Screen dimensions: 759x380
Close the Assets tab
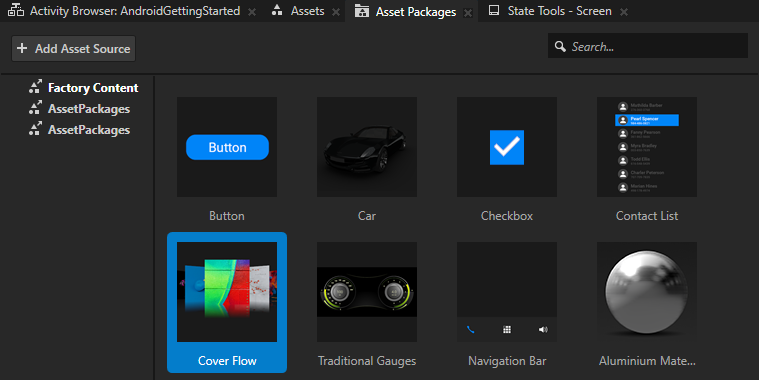tap(336, 12)
